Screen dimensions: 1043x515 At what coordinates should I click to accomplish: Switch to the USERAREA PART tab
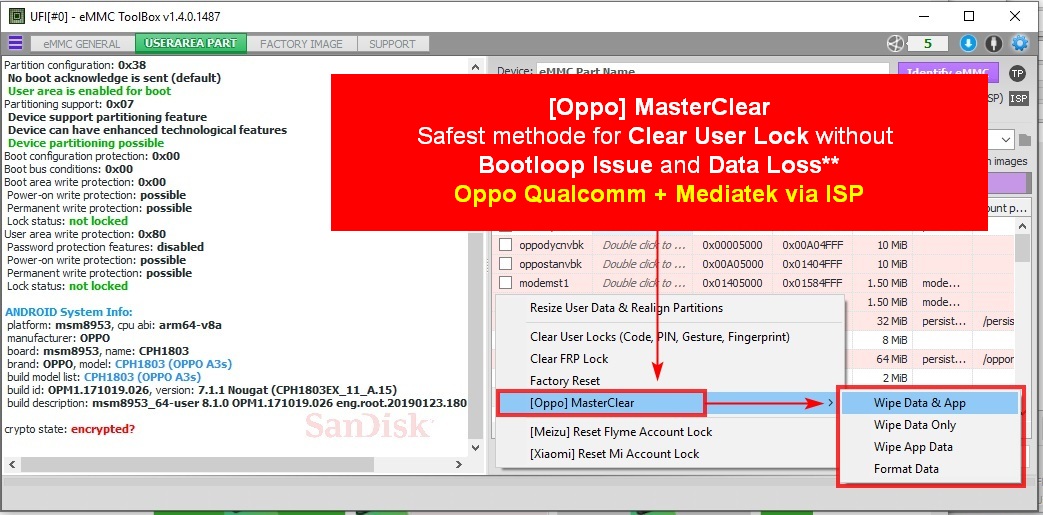tap(191, 43)
